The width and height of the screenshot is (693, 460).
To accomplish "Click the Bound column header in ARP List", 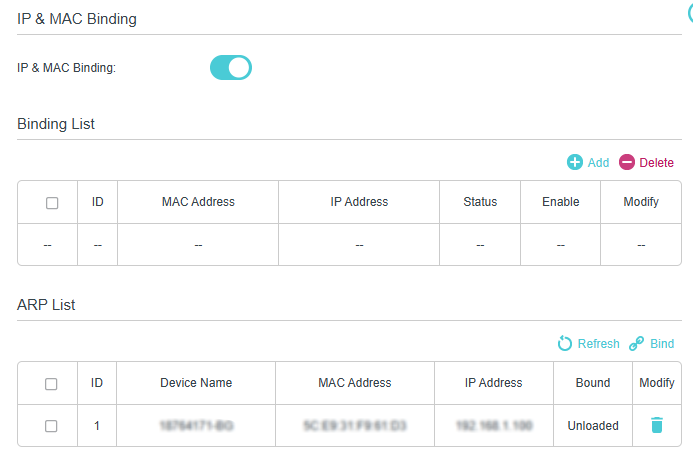I will pyautogui.click(x=593, y=383).
